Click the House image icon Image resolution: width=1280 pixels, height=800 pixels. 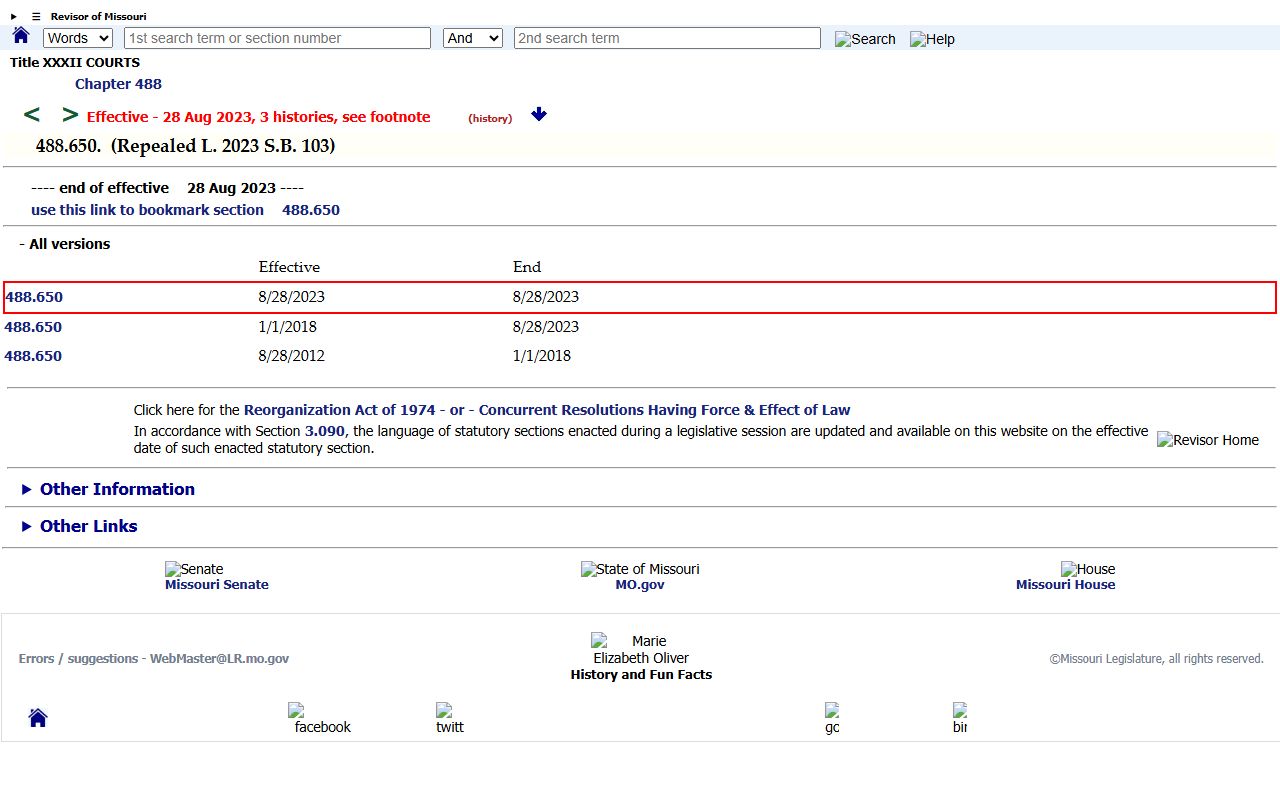[1088, 569]
